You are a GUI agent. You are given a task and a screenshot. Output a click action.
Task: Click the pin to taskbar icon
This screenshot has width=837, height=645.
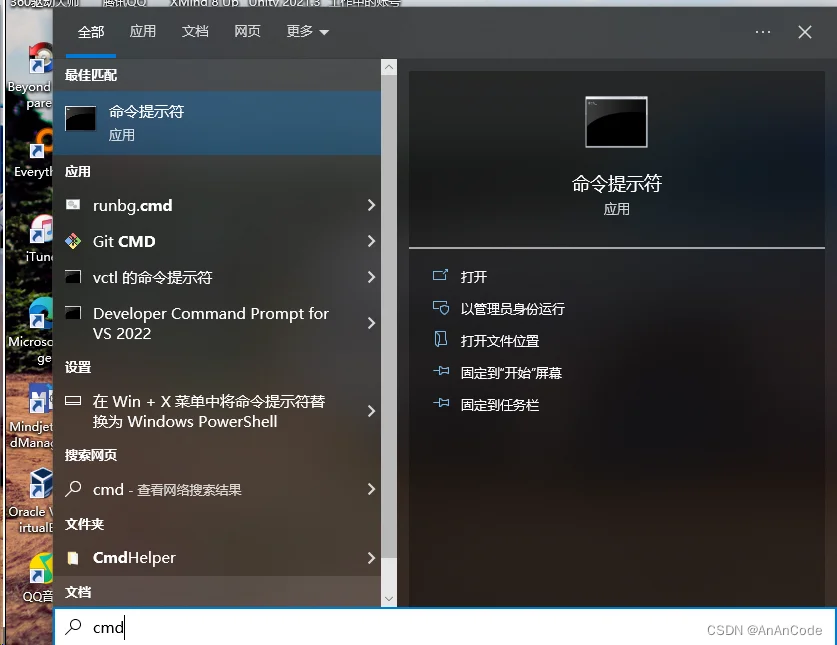441,403
